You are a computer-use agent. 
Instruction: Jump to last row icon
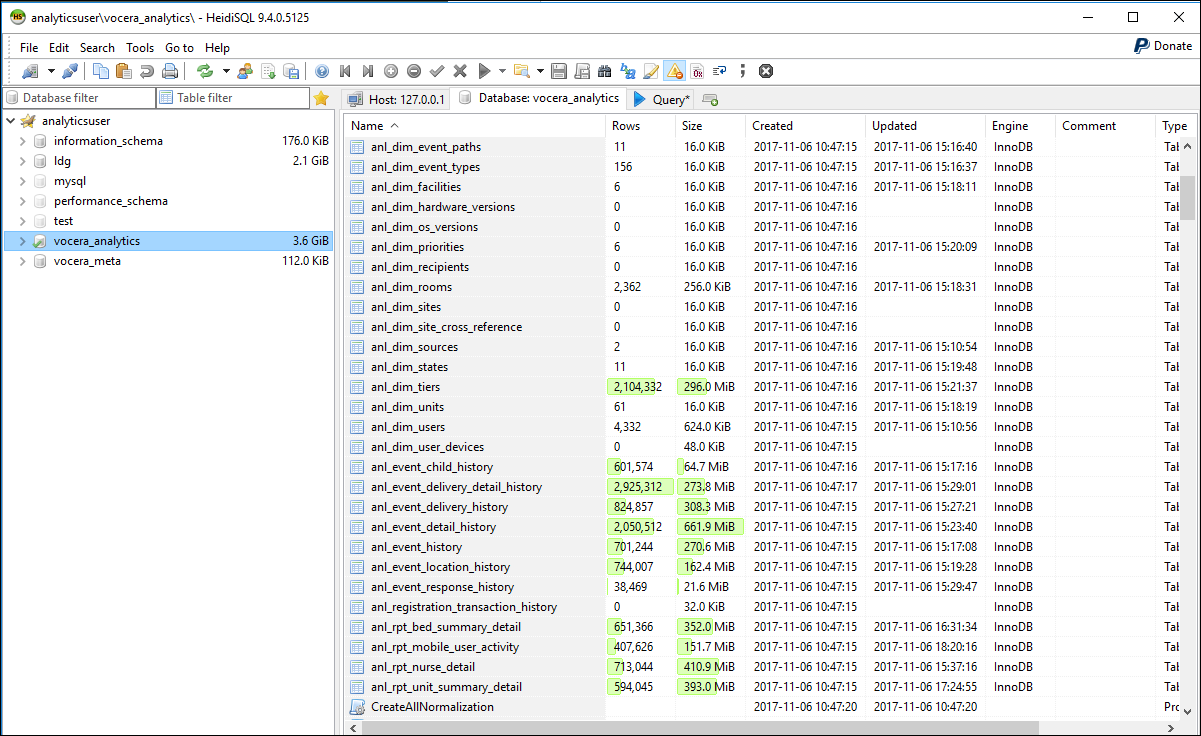(368, 71)
